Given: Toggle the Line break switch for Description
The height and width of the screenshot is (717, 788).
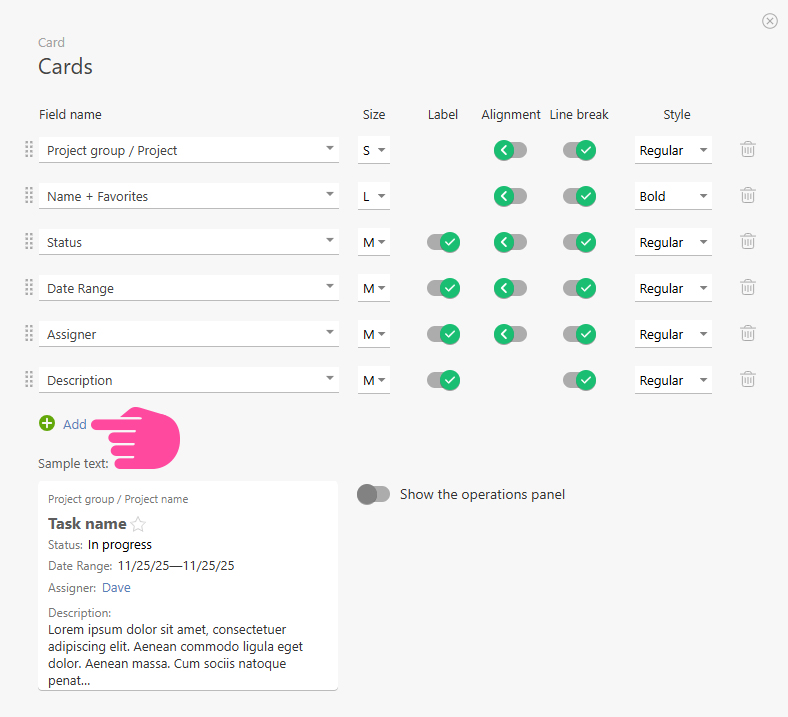Looking at the screenshot, I should coord(579,380).
